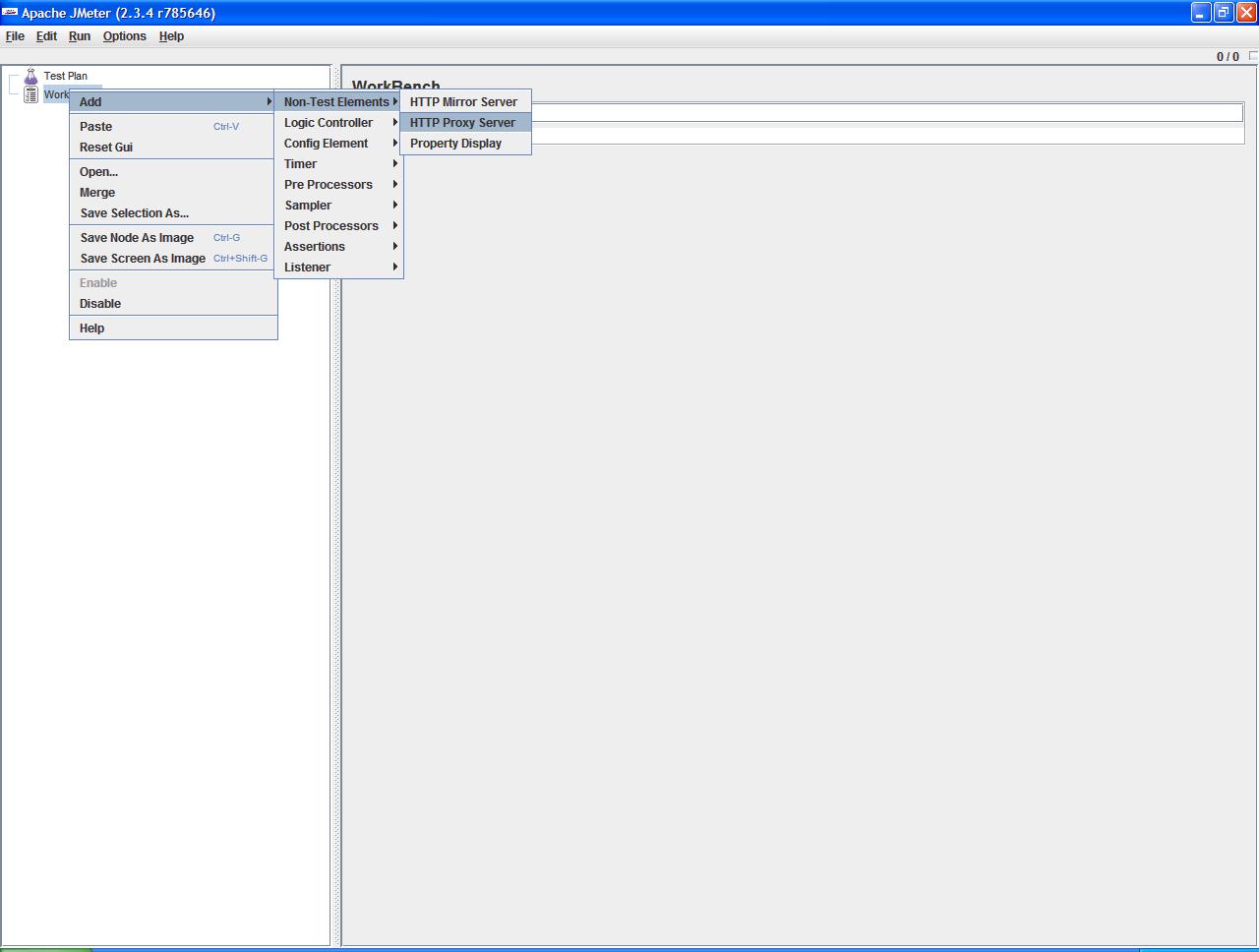Restore down the JMeter window
Image resolution: width=1259 pixels, height=952 pixels.
[x=1224, y=13]
